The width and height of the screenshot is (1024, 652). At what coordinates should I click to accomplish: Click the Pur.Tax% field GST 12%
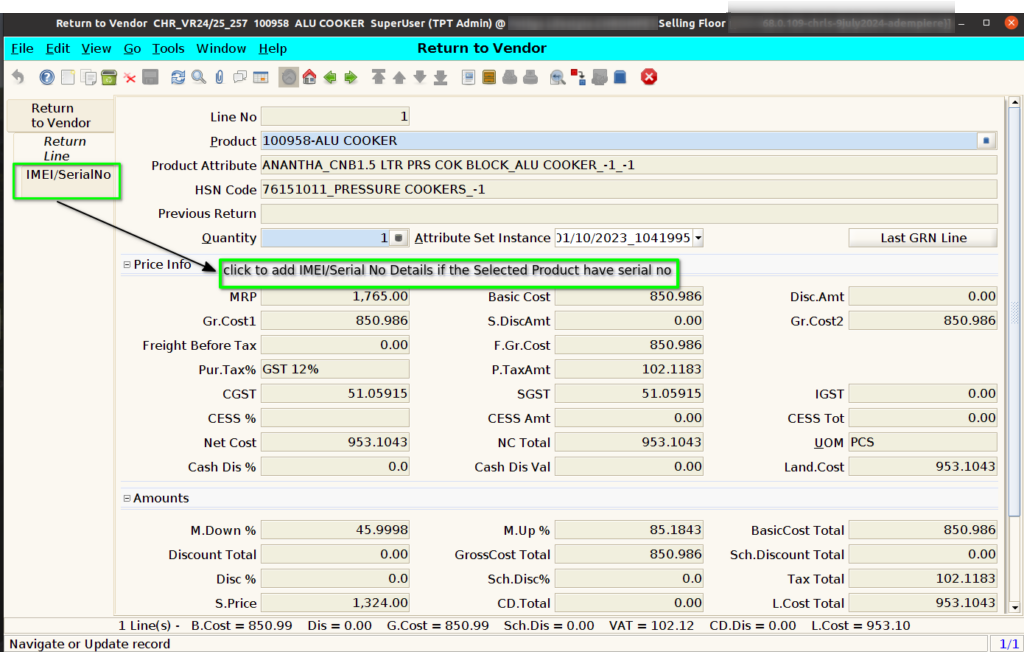click(335, 369)
